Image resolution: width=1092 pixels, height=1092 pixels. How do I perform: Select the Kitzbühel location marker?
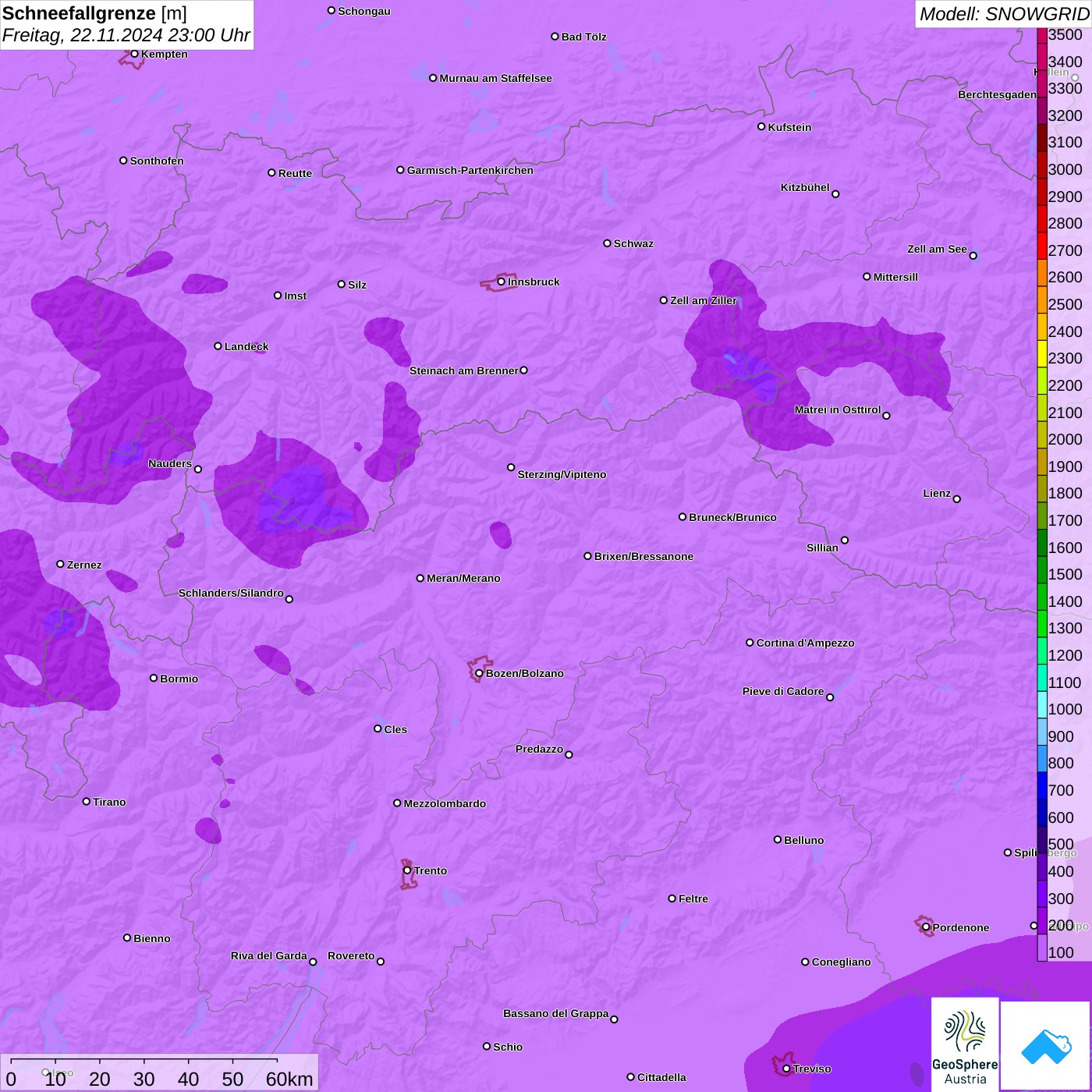pos(835,194)
